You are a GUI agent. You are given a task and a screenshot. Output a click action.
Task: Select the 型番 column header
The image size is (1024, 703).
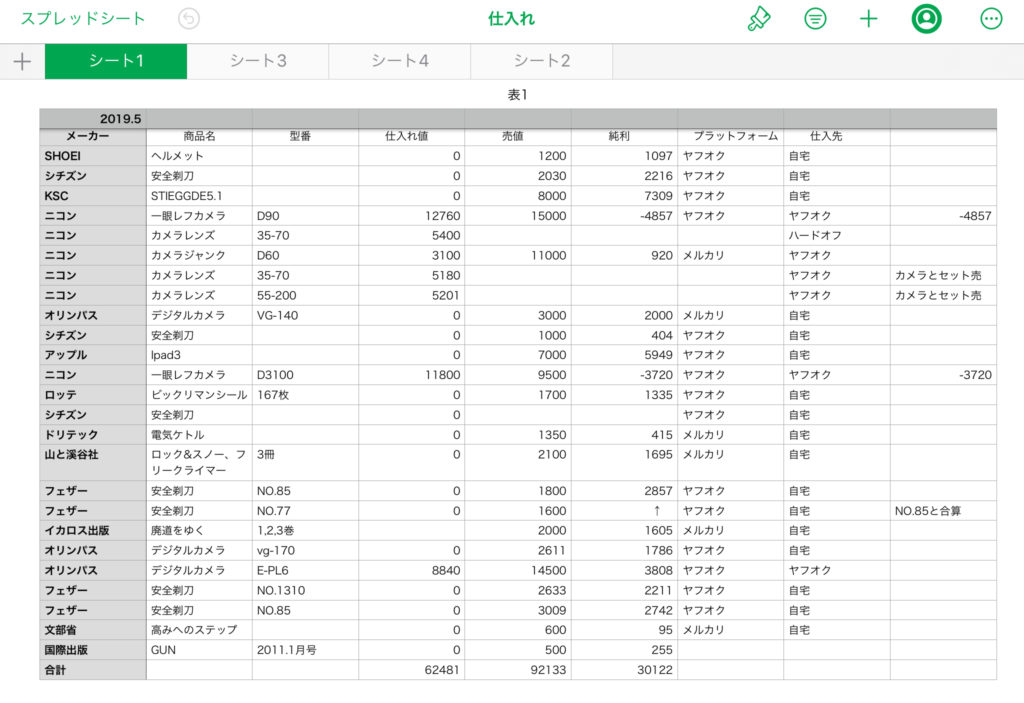(305, 136)
